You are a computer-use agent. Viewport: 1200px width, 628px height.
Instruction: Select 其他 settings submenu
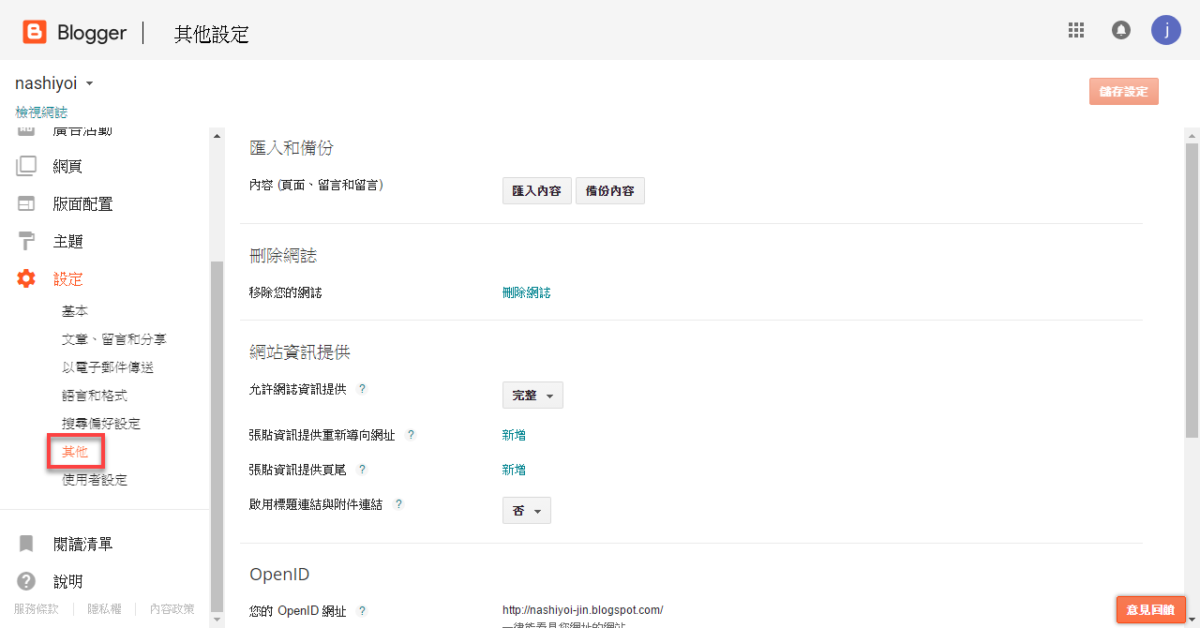point(75,451)
